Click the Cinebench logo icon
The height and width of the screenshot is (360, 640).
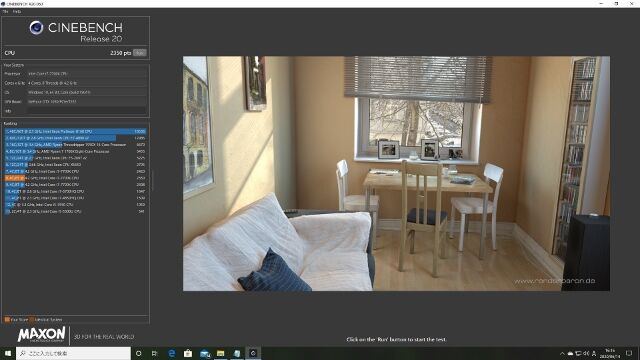tap(36, 28)
